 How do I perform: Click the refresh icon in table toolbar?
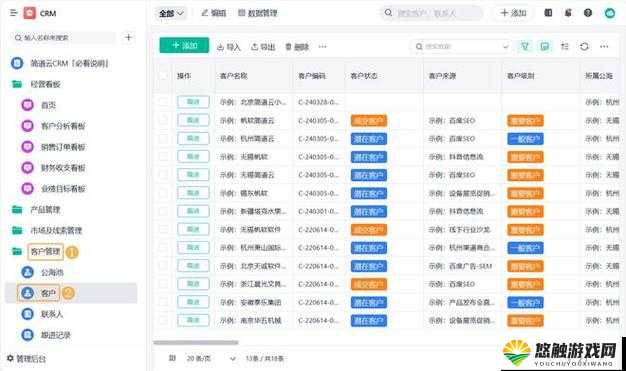(x=584, y=46)
